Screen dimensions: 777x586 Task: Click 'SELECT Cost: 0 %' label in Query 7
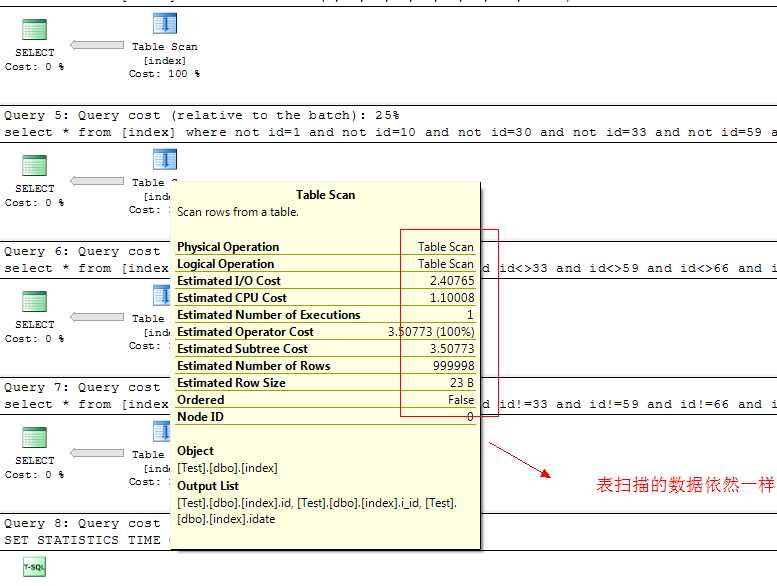[x=35, y=468]
